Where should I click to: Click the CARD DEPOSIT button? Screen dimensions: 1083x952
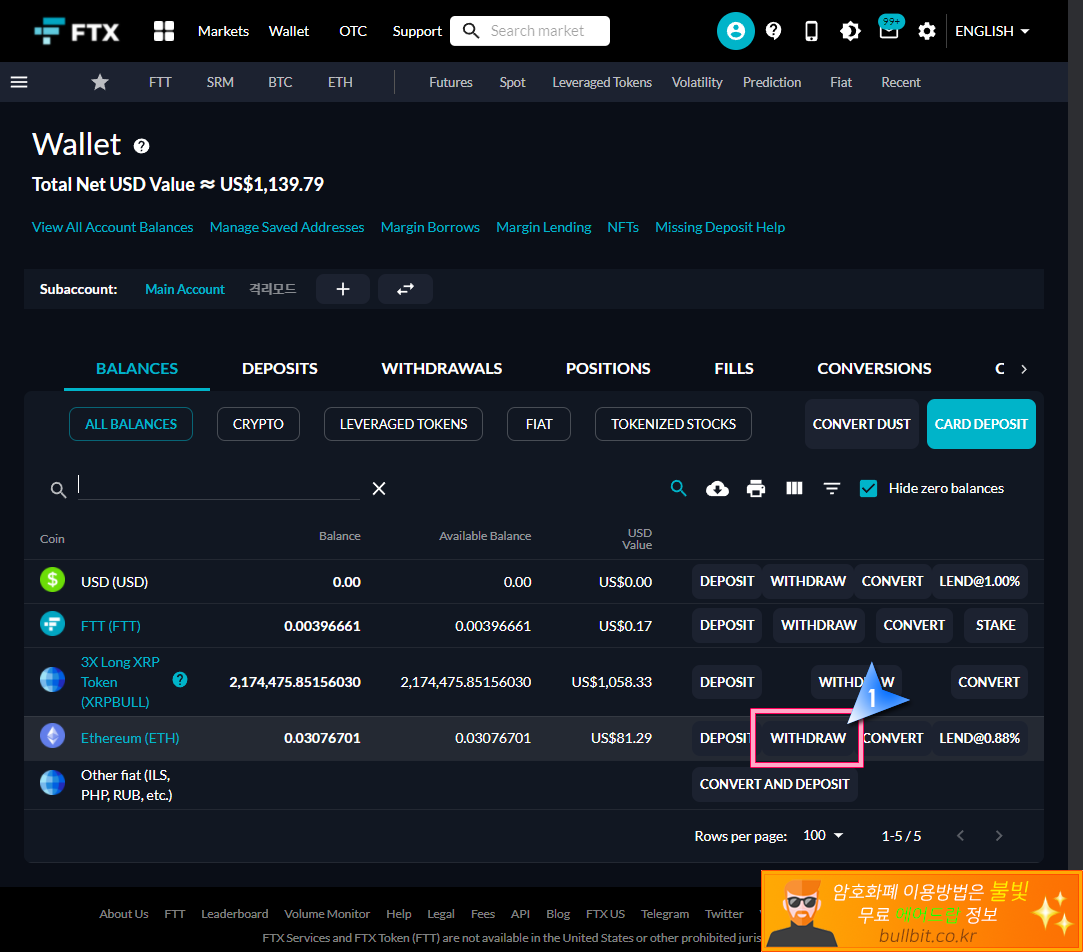tap(981, 424)
